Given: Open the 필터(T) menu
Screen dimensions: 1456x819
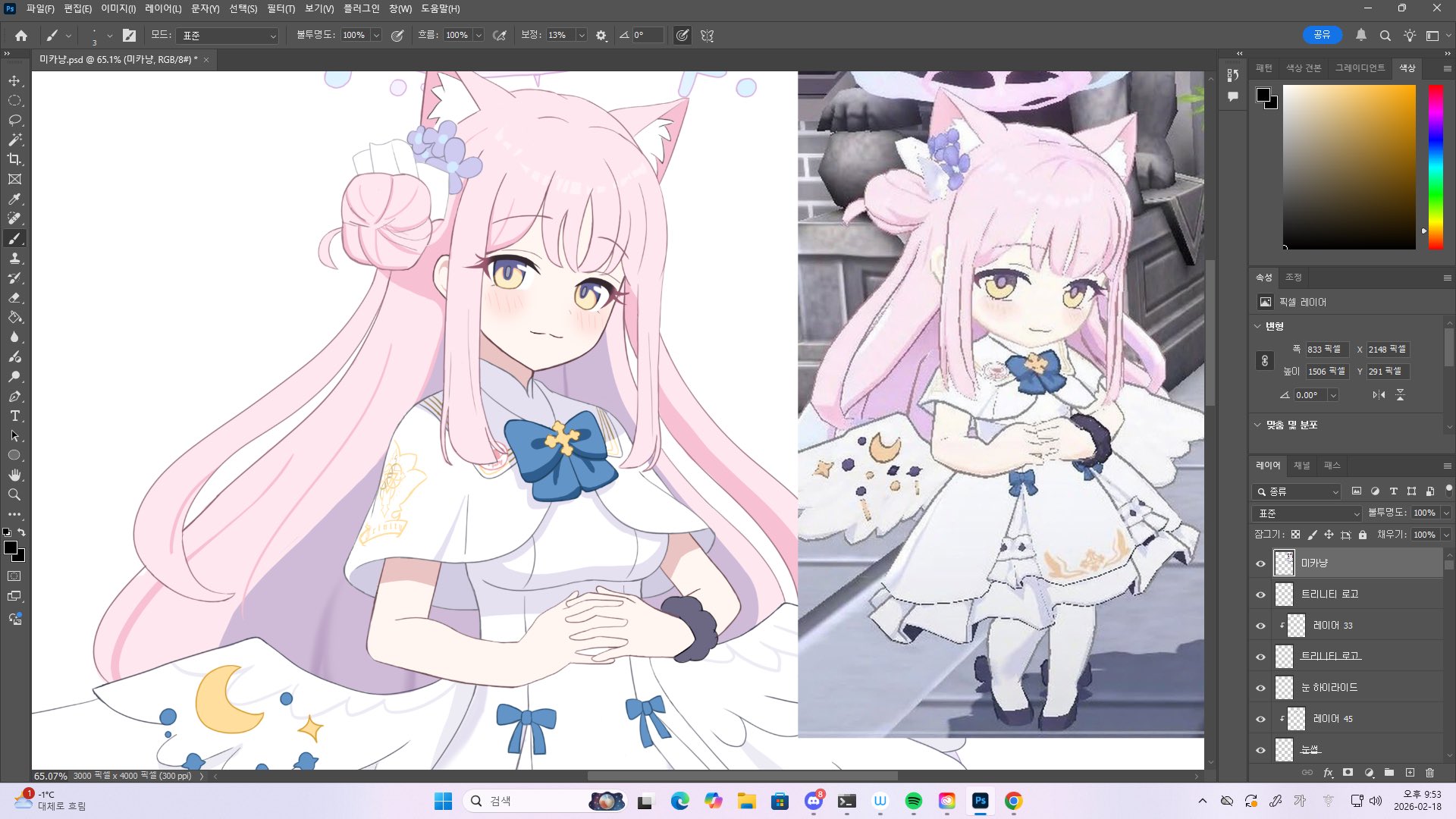Looking at the screenshot, I should point(281,8).
